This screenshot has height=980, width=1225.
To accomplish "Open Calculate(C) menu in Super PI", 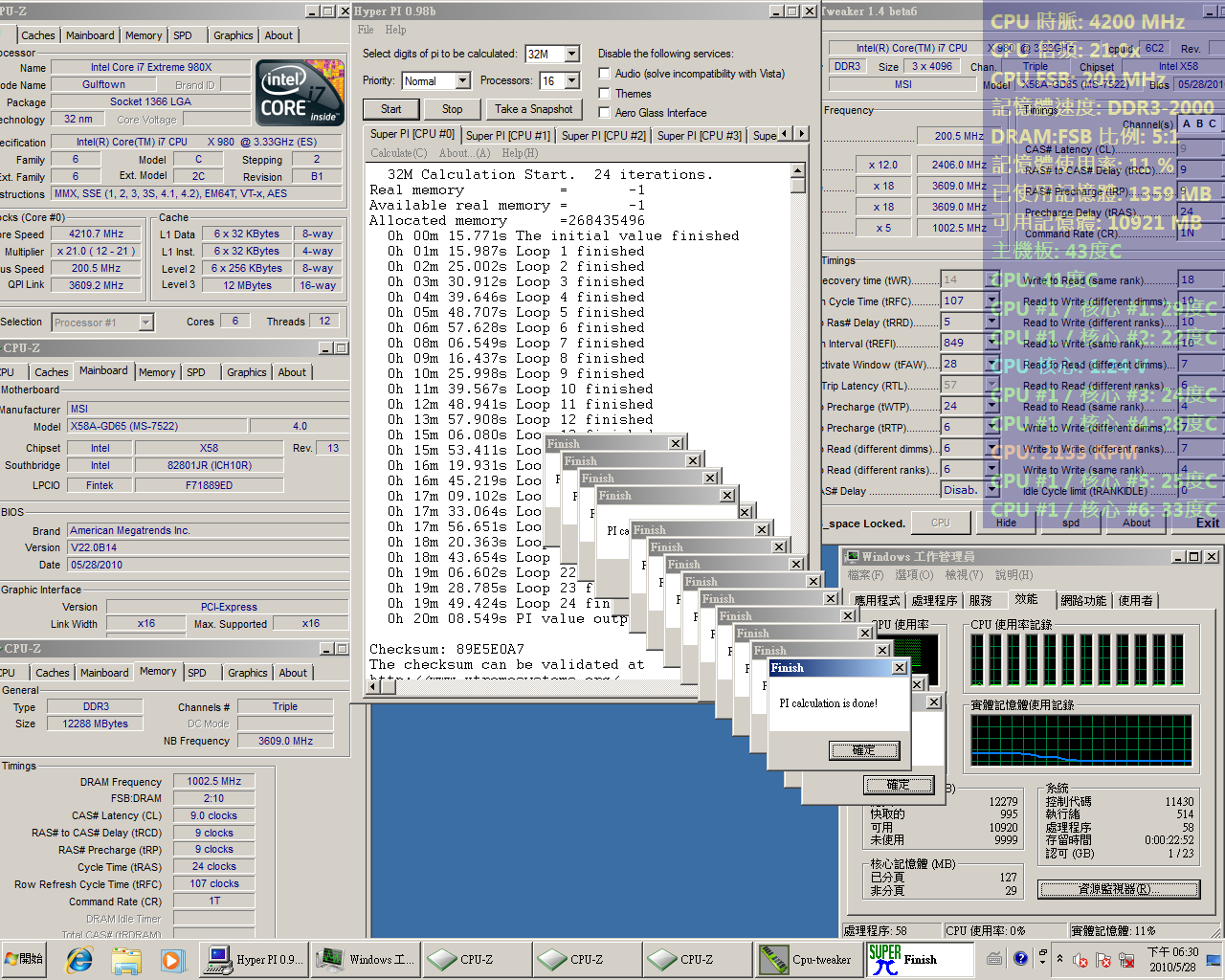I will click(x=398, y=153).
